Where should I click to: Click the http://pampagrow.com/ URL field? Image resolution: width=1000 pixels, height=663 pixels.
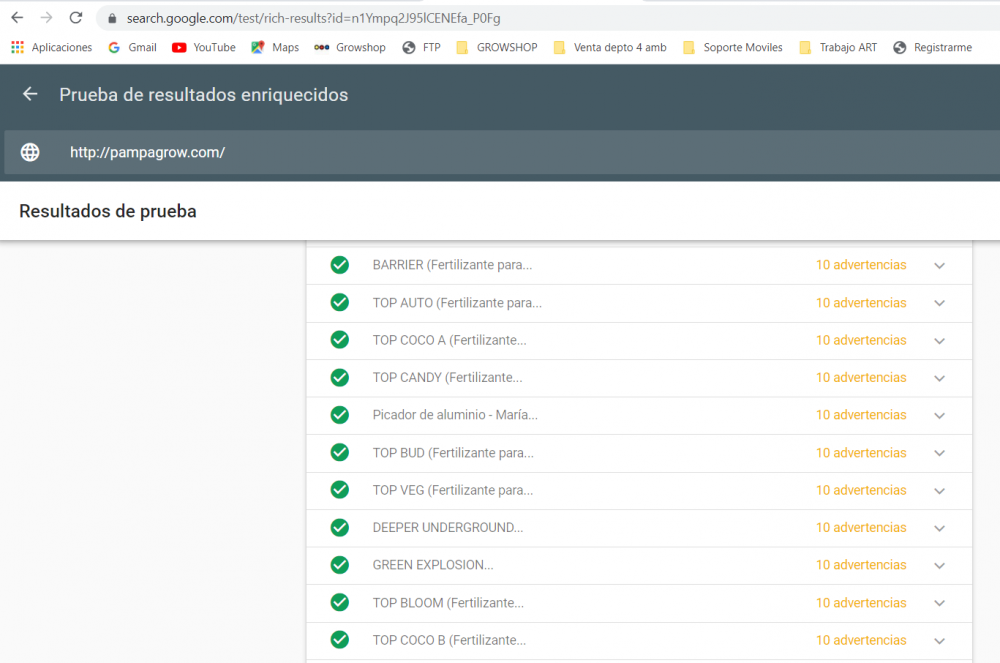502,152
